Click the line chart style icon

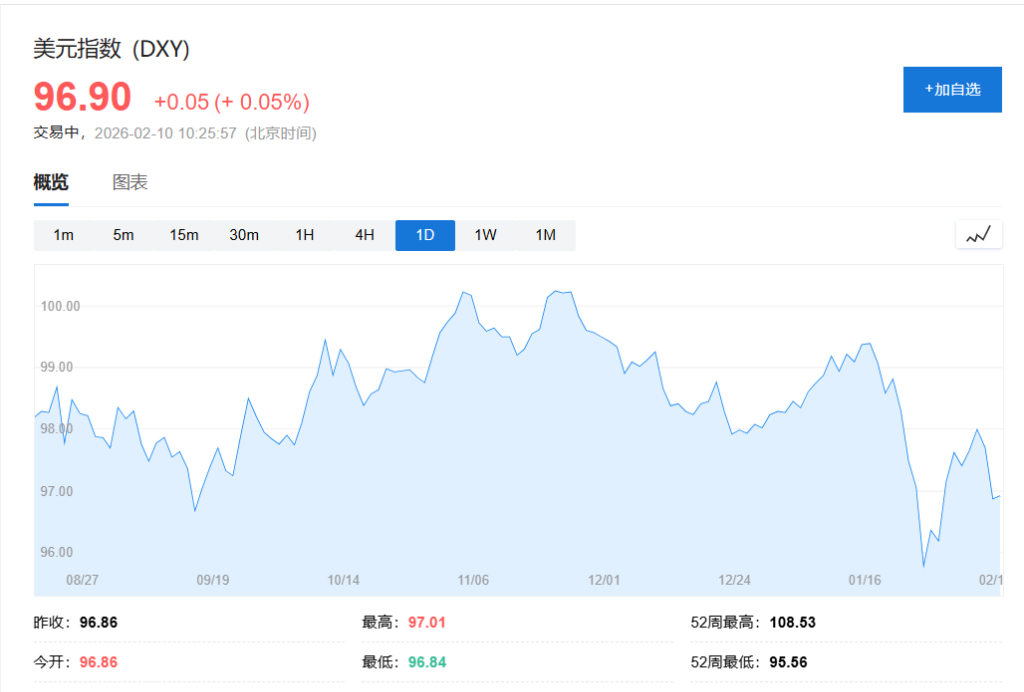pyautogui.click(x=978, y=234)
